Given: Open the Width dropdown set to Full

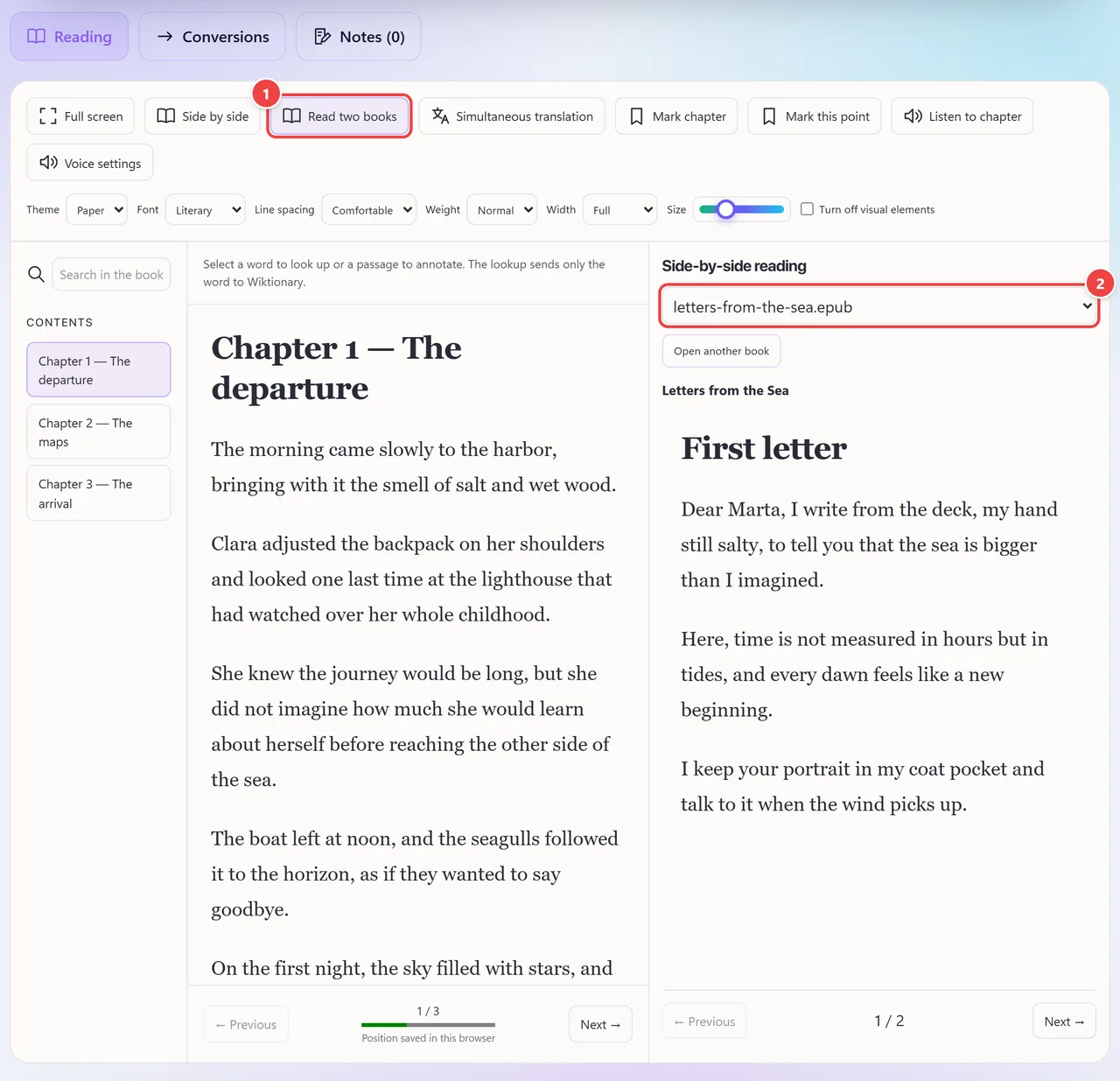Looking at the screenshot, I should (619, 210).
